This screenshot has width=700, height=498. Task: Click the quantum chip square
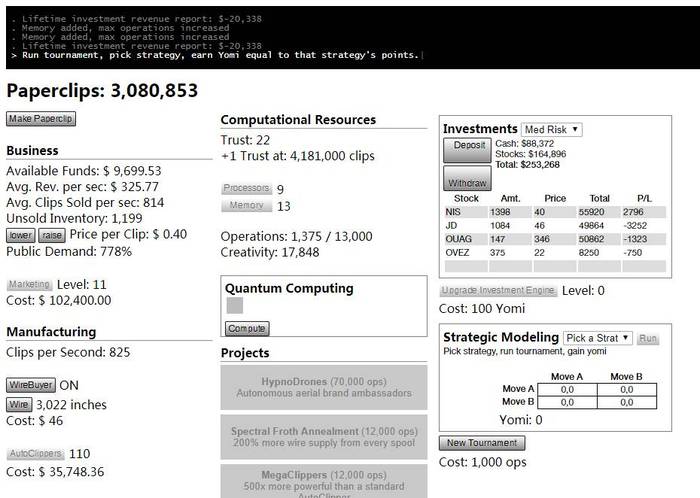pos(235,306)
